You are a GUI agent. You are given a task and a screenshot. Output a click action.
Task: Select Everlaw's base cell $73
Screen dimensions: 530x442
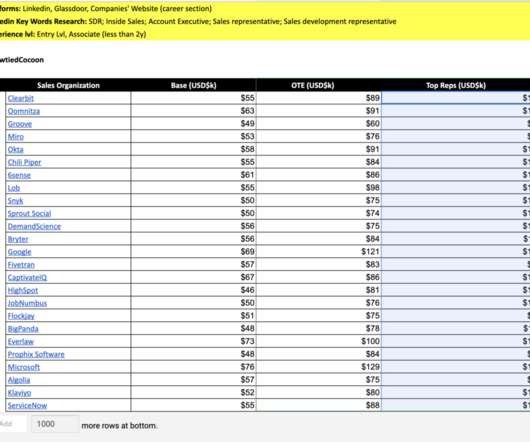click(x=193, y=341)
